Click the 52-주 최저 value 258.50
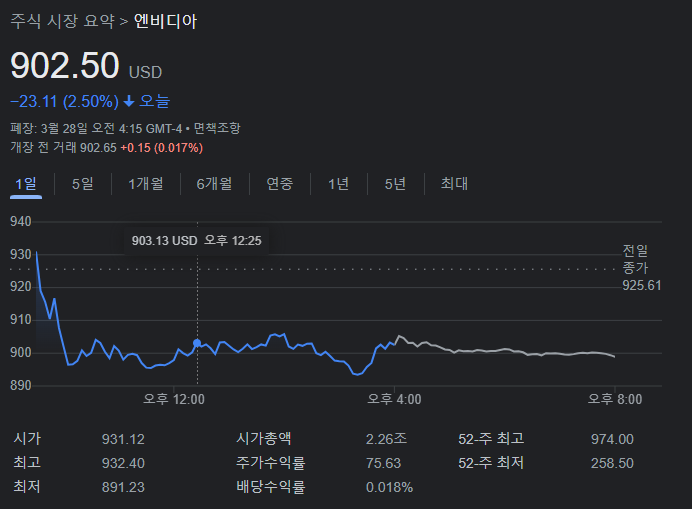Image resolution: width=692 pixels, height=509 pixels. pyautogui.click(x=612, y=463)
